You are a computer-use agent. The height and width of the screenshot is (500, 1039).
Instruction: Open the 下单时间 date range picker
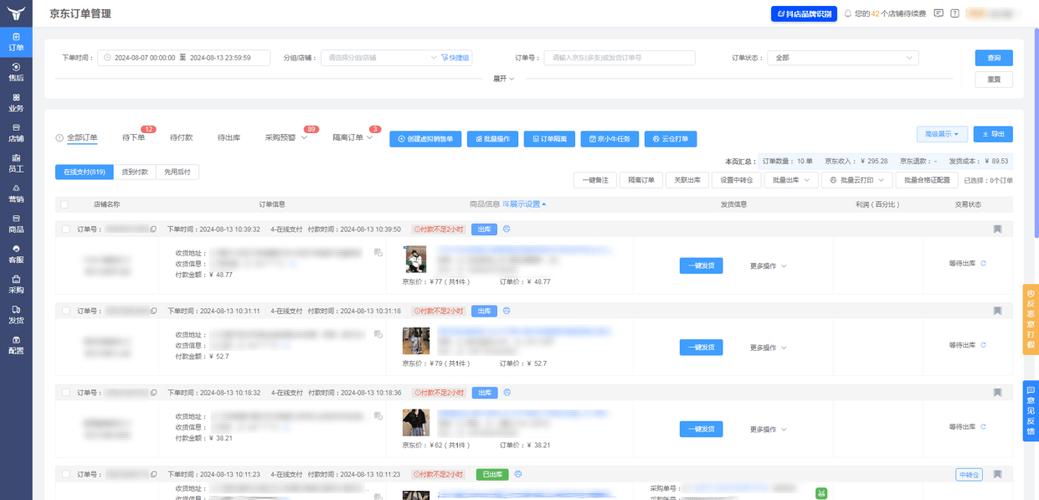[x=184, y=58]
